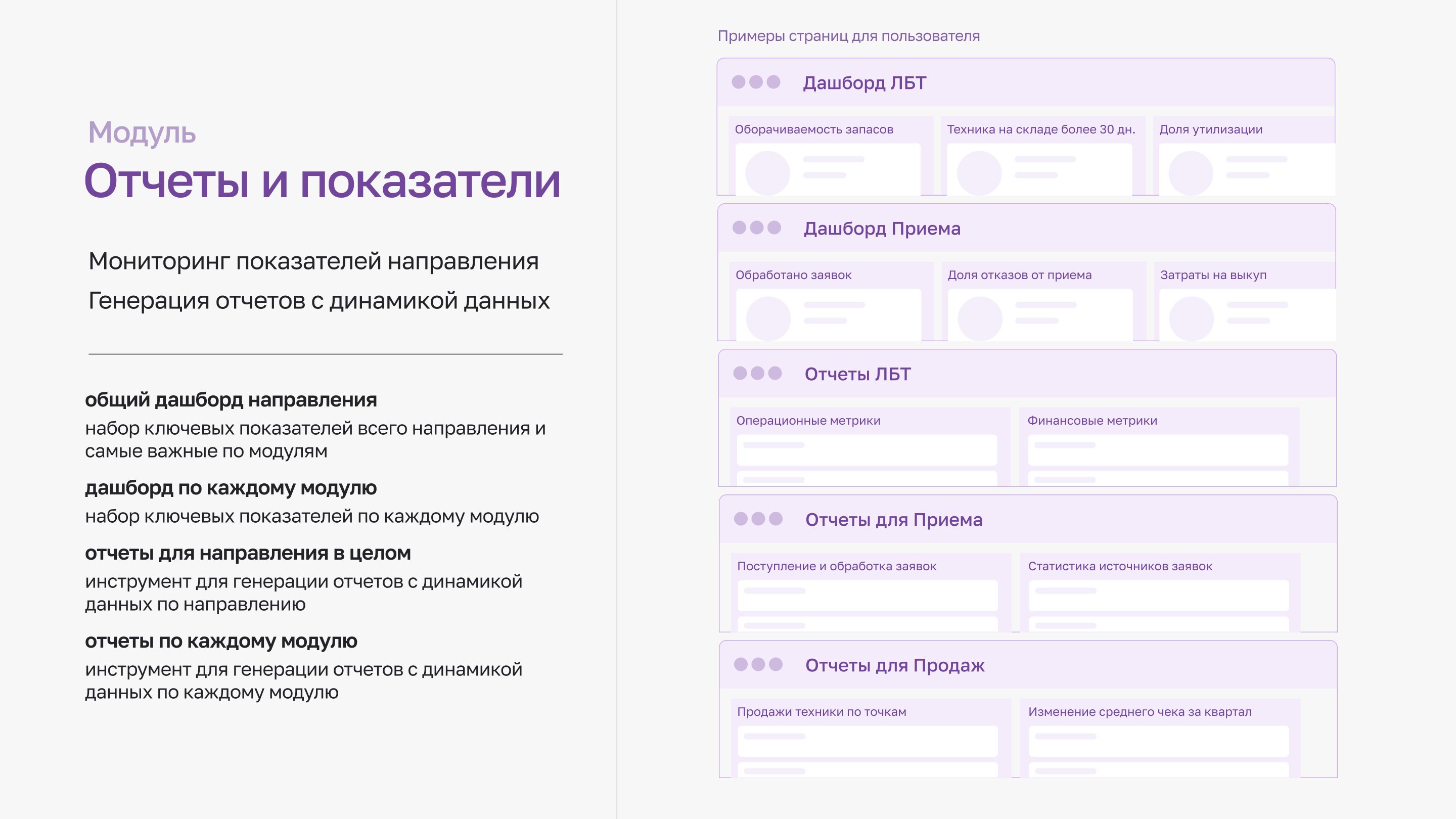Click window dots beside Отчеты для Приема
1456x819 pixels.
758,519
